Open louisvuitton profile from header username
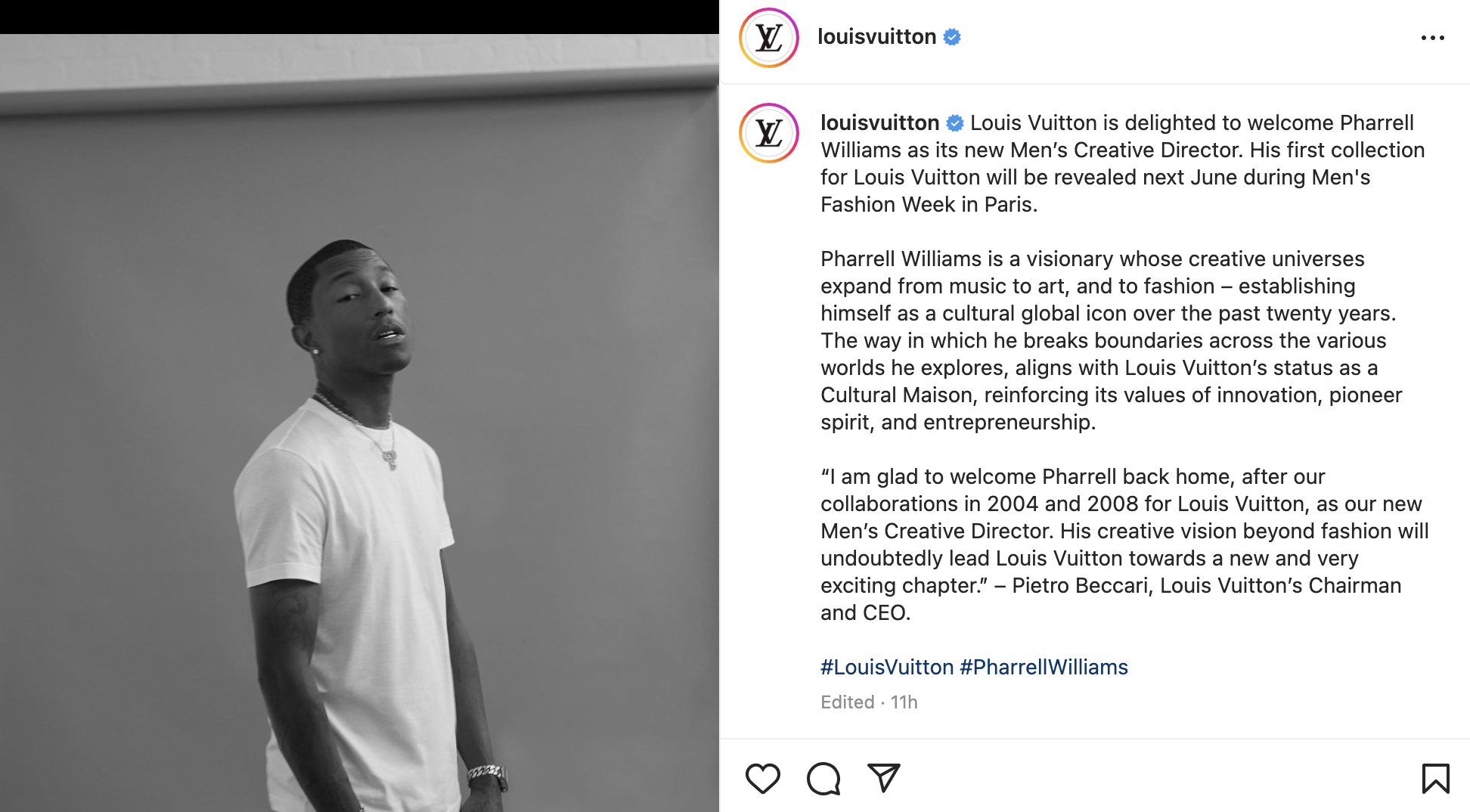This screenshot has width=1470, height=812. (x=876, y=36)
